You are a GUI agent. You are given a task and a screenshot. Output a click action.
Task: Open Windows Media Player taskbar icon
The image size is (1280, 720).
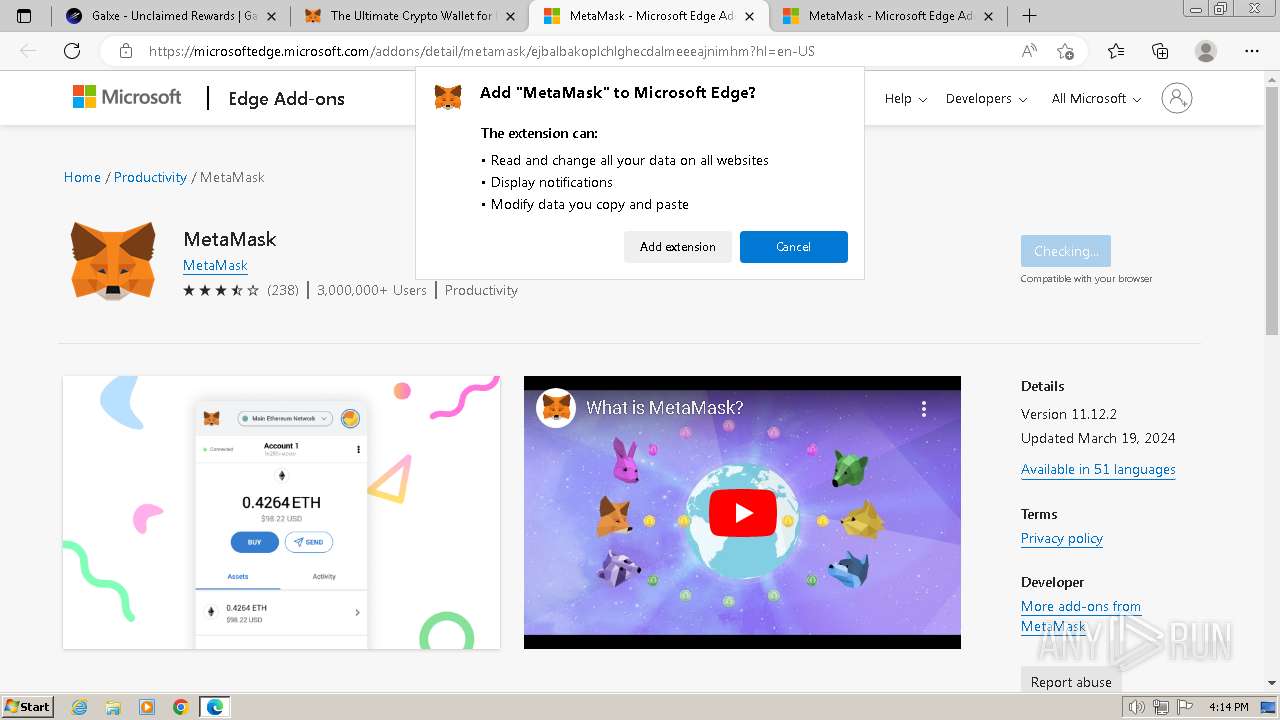147,707
